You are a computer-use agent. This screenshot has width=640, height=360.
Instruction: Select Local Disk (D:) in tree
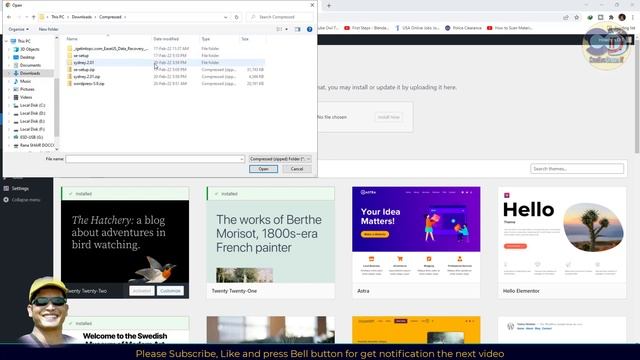[32, 113]
